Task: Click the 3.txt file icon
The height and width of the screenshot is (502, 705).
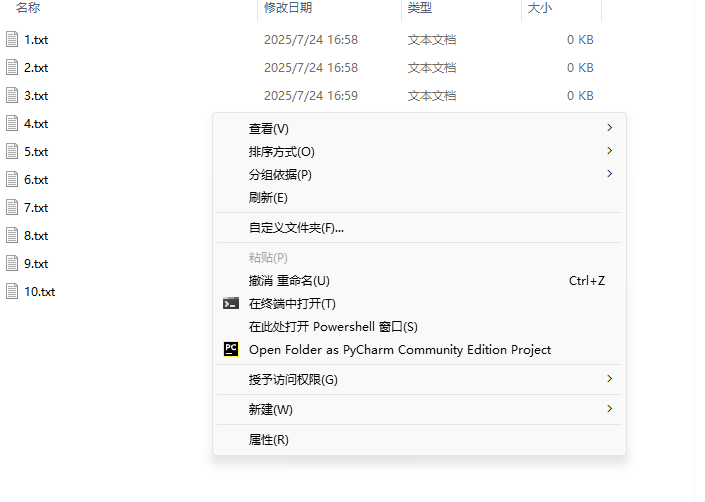Action: click(x=12, y=96)
